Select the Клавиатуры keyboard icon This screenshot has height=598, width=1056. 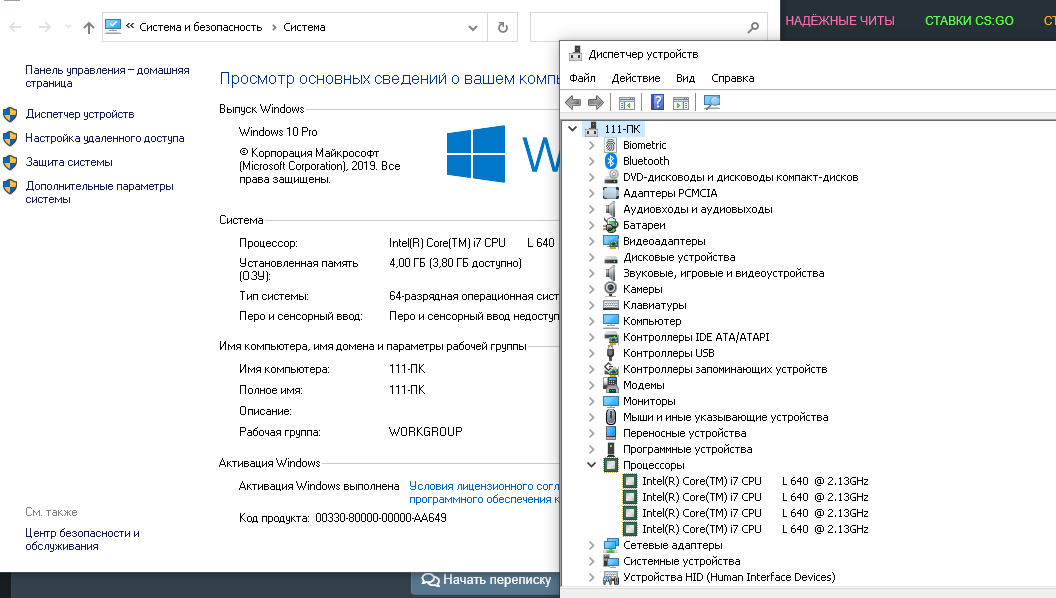pyautogui.click(x=611, y=305)
